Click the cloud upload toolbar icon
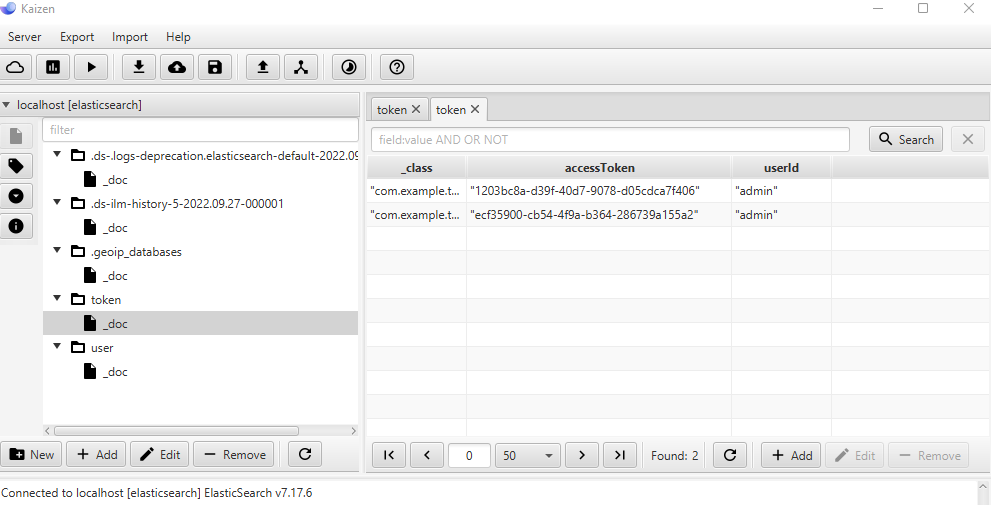This screenshot has height=505, width=991. click(177, 67)
